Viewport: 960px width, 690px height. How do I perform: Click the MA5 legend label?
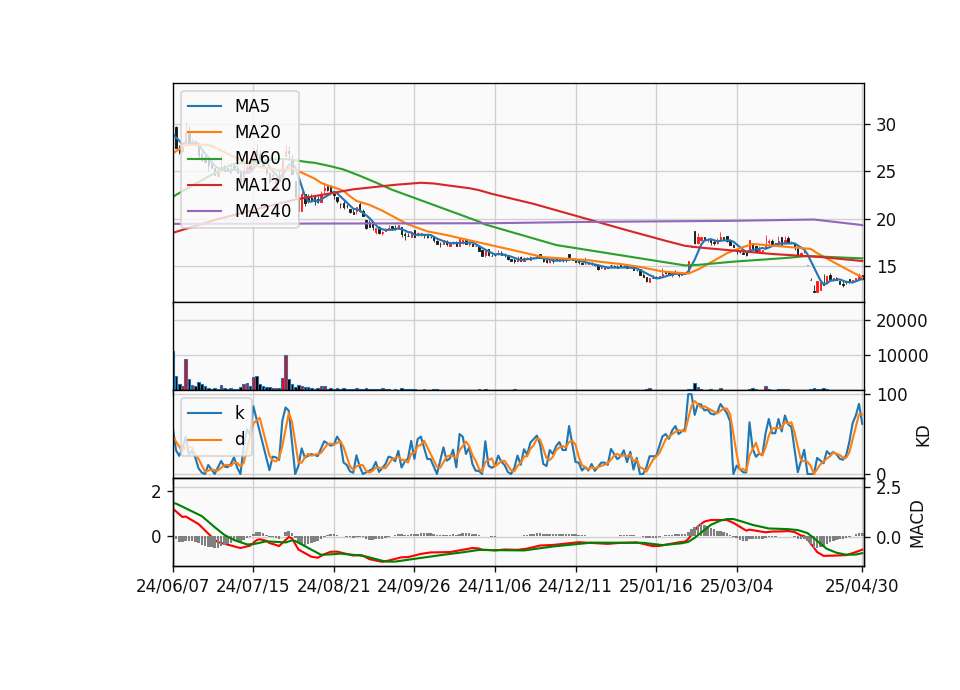pos(252,106)
